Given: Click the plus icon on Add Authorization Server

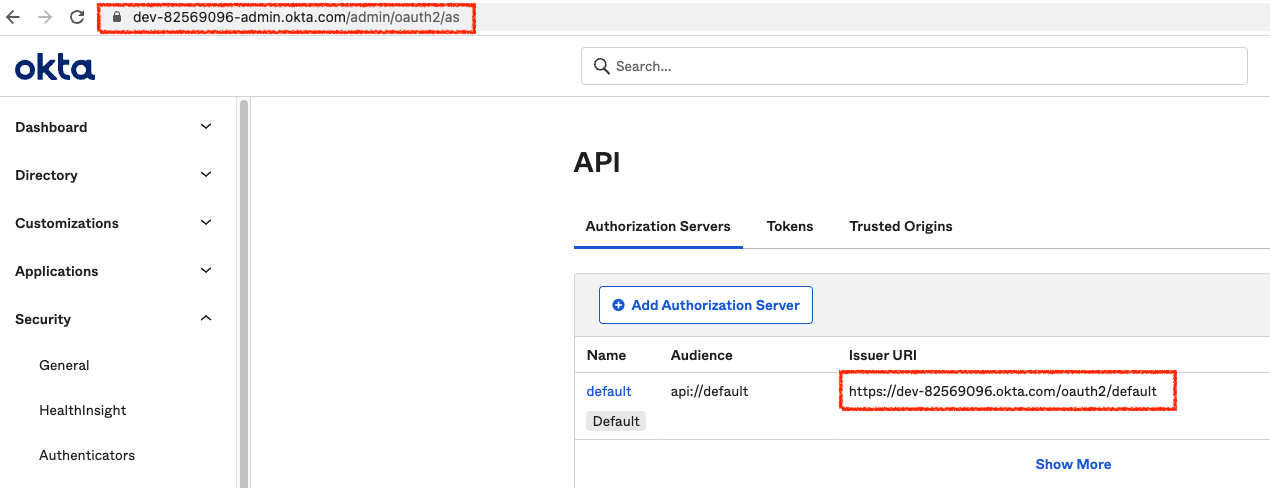Looking at the screenshot, I should point(618,305).
